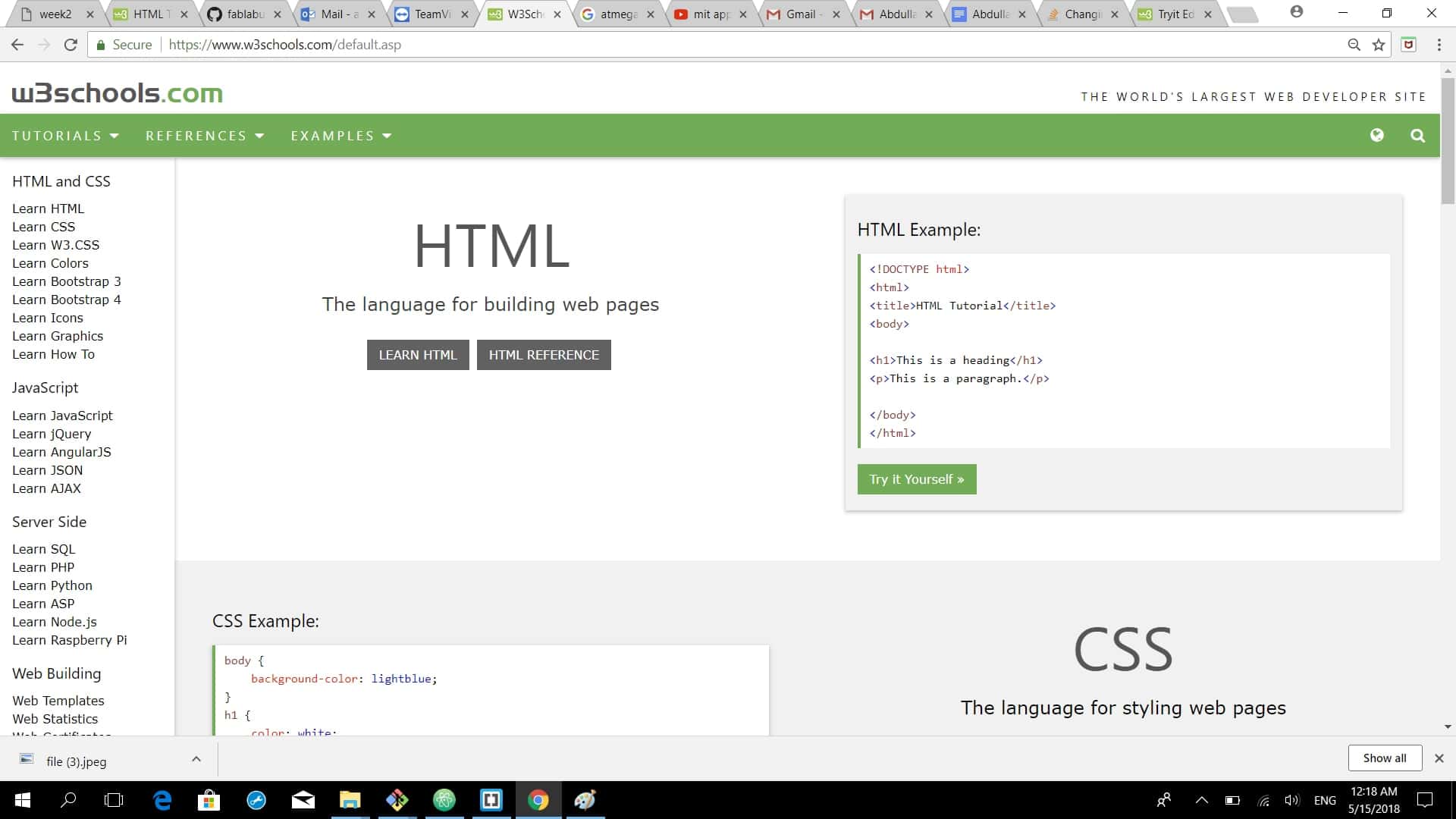Click the Chrome user profile icon
The image size is (1456, 819).
(1297, 11)
